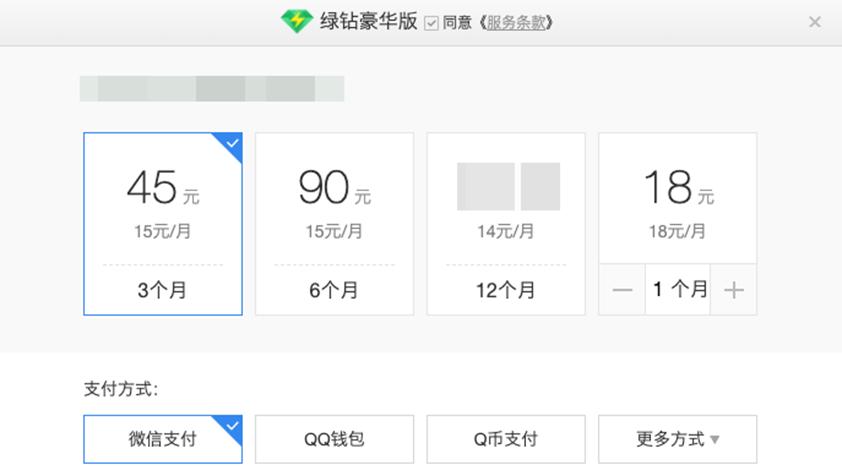
Task: Select the 45元 3个月 plan card
Action: [163, 223]
